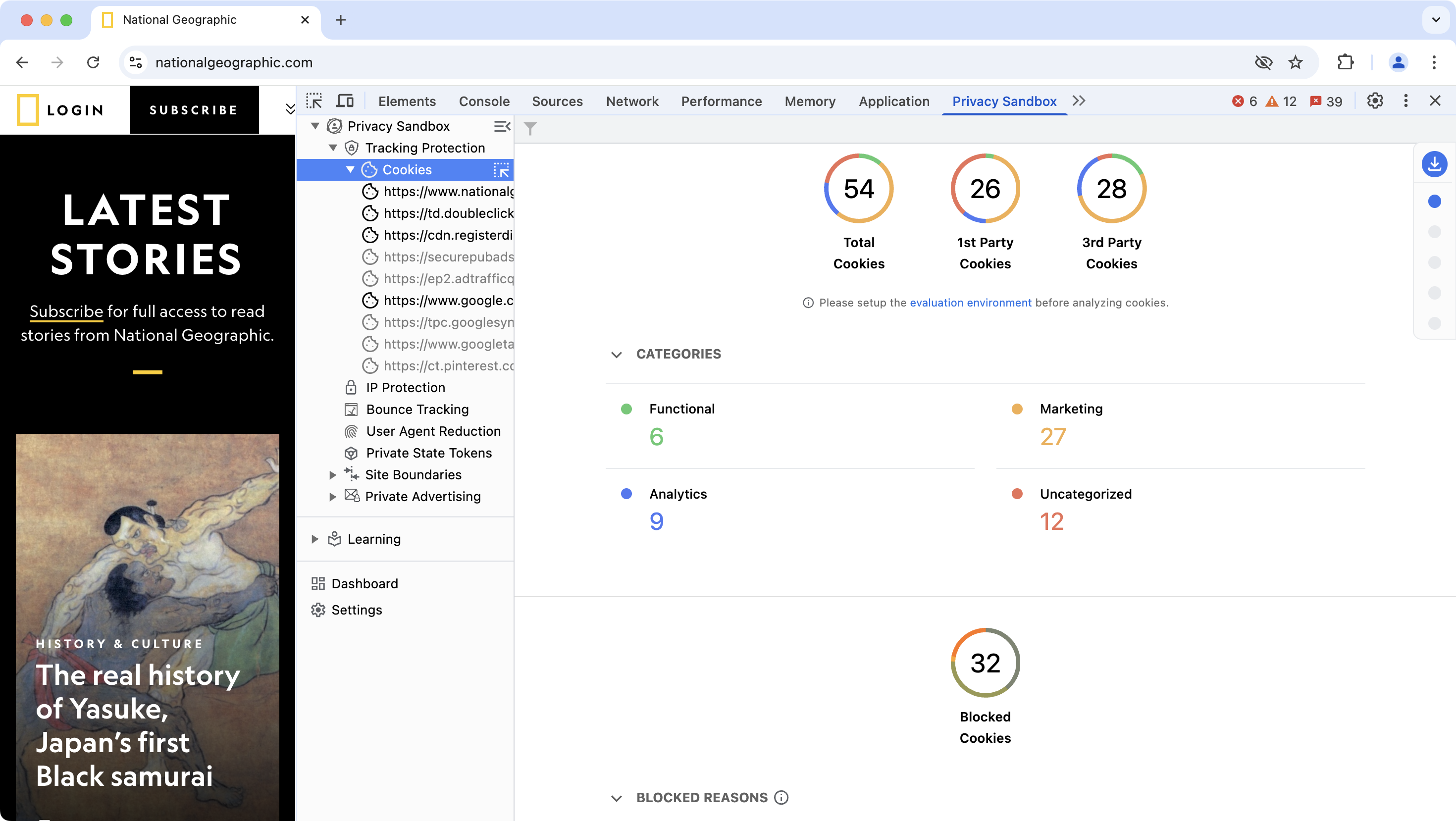The width and height of the screenshot is (1456, 821).
Task: Expand the Learning section
Action: coord(315,539)
